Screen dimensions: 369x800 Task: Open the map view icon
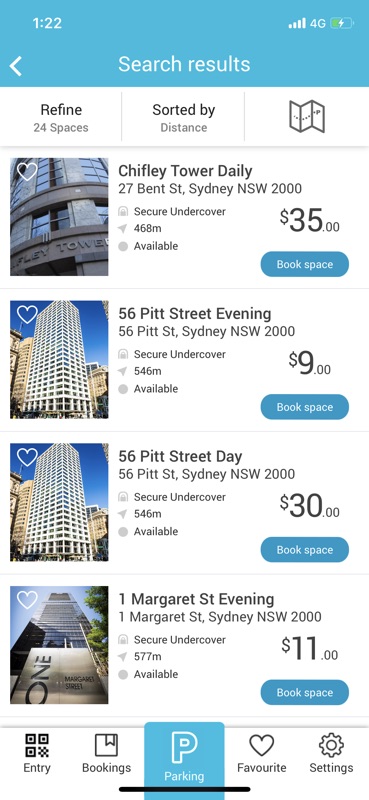point(307,117)
